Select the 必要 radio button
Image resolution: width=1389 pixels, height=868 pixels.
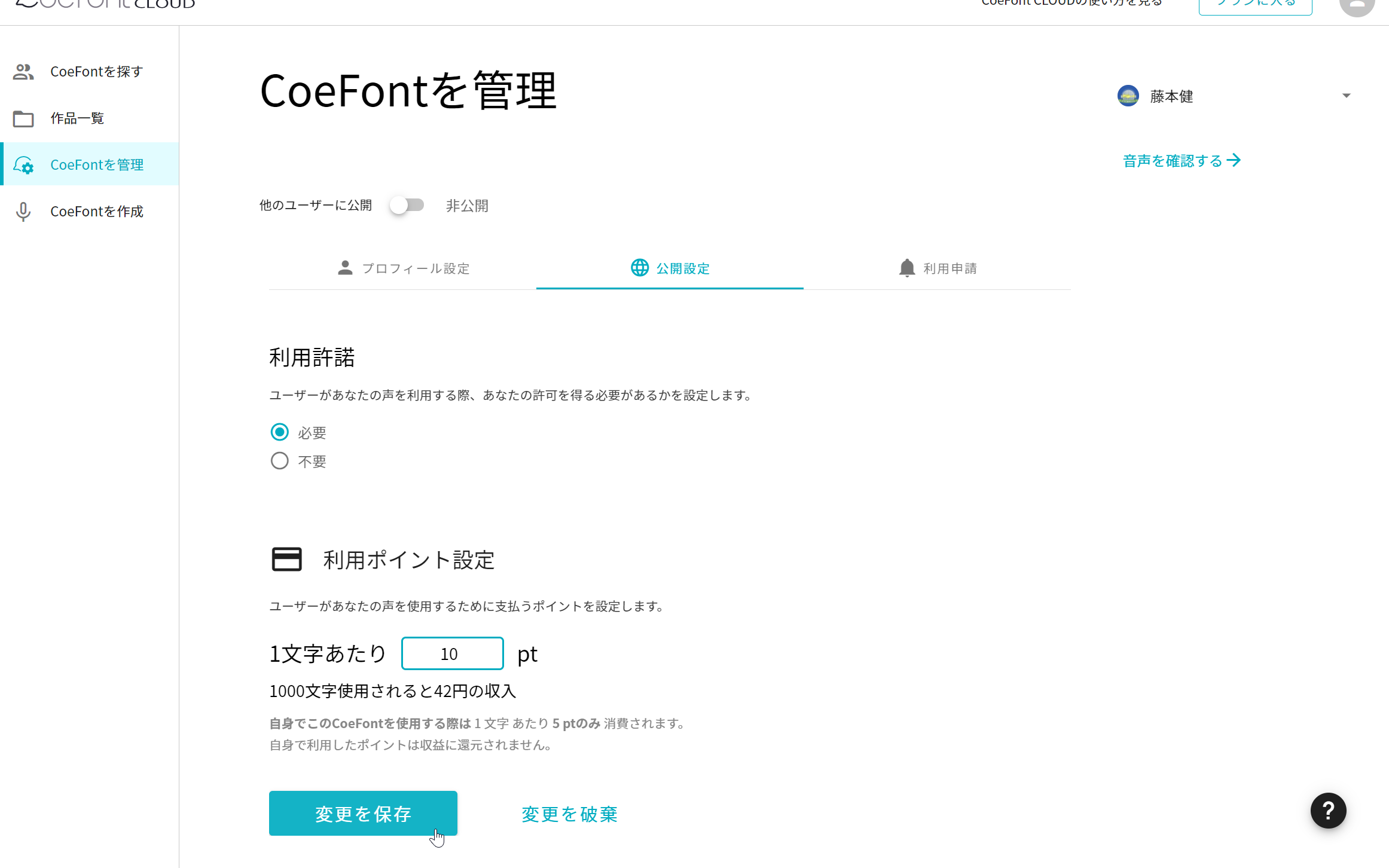tap(279, 432)
